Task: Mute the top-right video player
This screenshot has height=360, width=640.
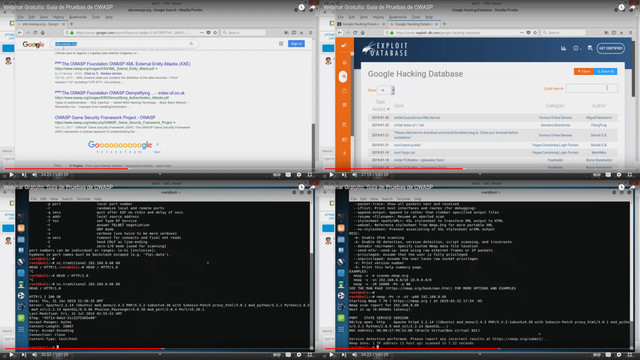Action: [x=355, y=175]
